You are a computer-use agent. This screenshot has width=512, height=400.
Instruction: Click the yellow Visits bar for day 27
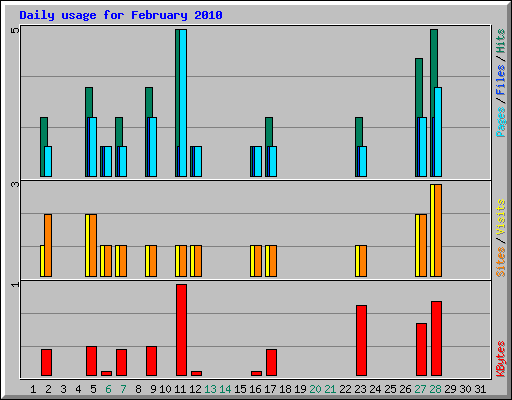pyautogui.click(x=417, y=245)
